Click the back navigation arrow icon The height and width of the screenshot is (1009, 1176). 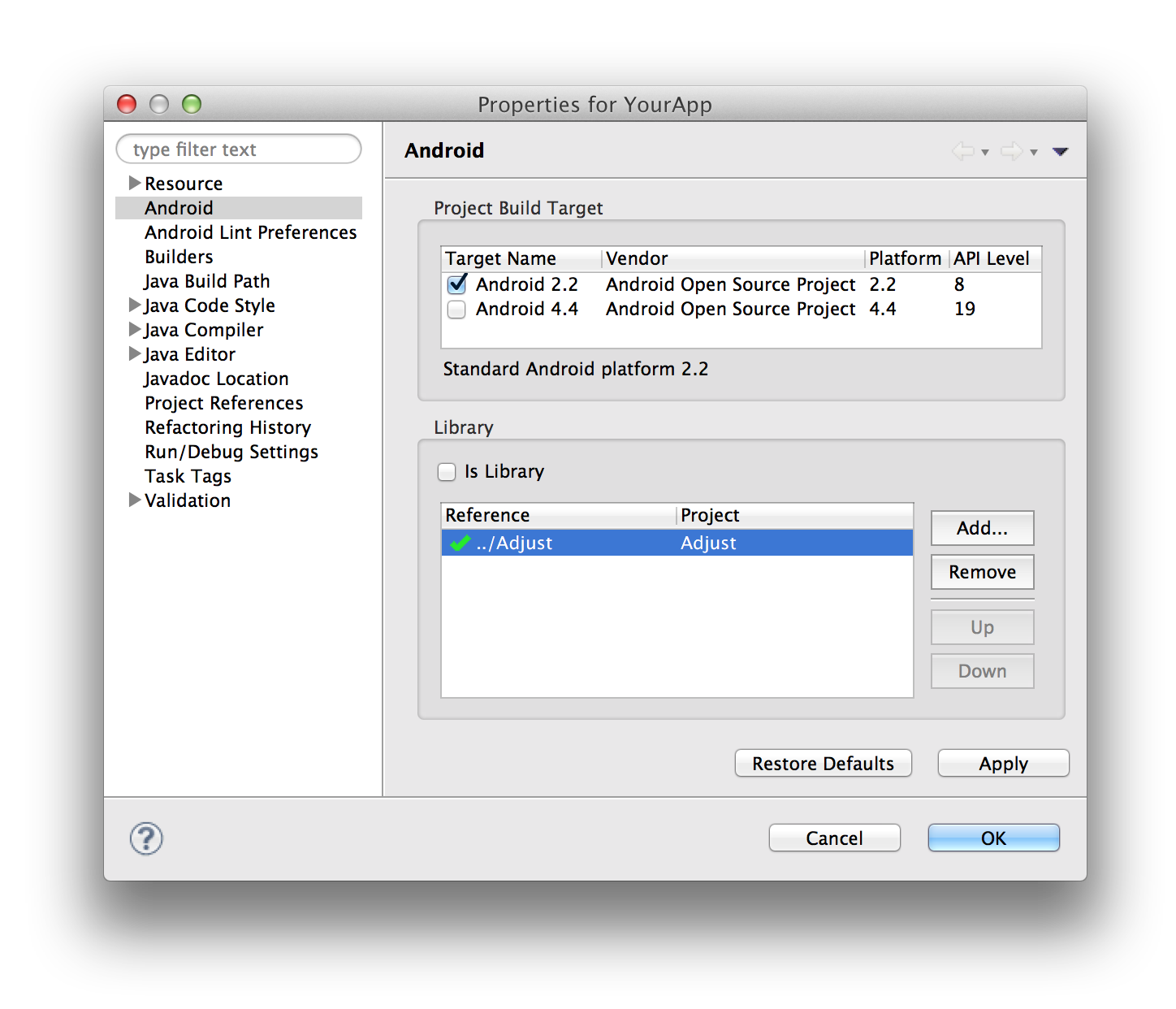963,151
